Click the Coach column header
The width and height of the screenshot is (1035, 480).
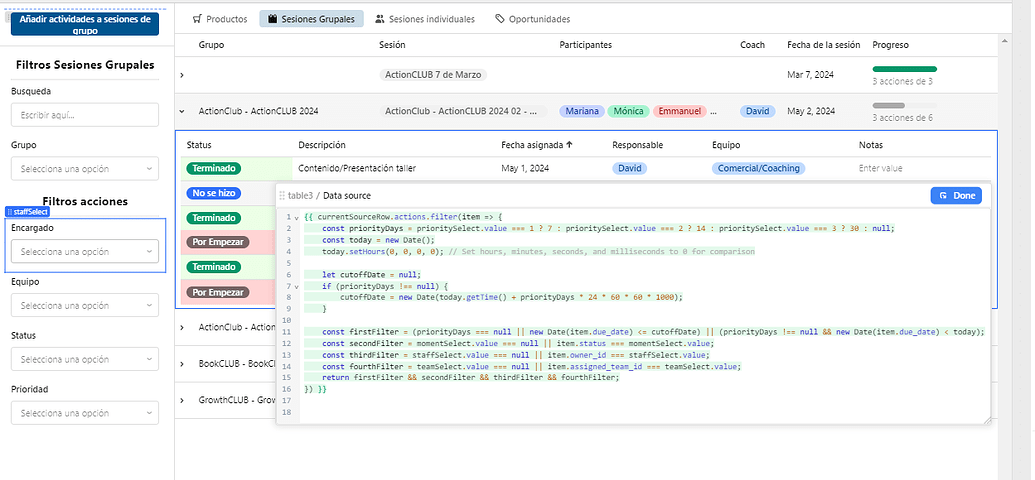pos(752,45)
